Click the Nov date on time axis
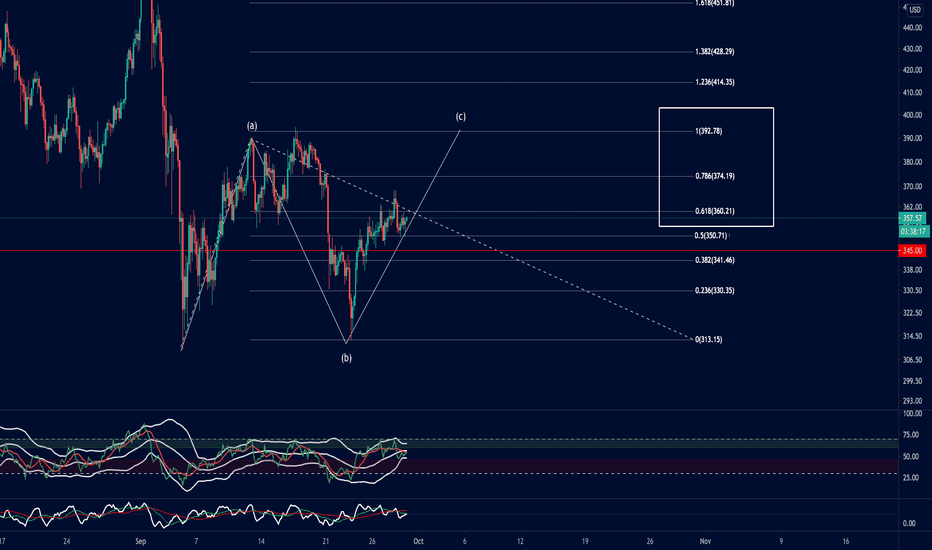The height and width of the screenshot is (550, 932). tap(706, 542)
